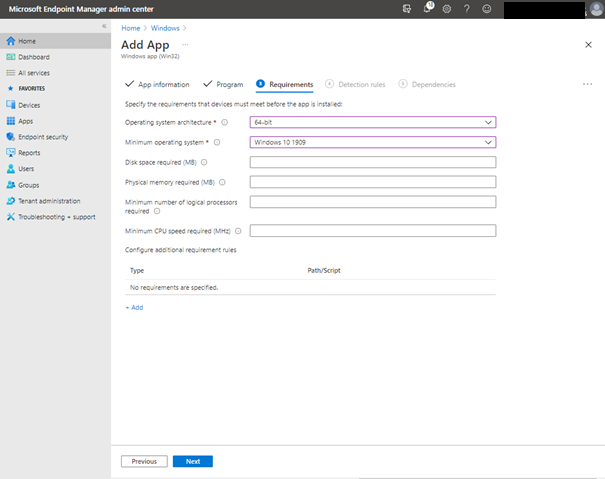Click the Type column header
This screenshot has height=479, width=605.
[137, 271]
